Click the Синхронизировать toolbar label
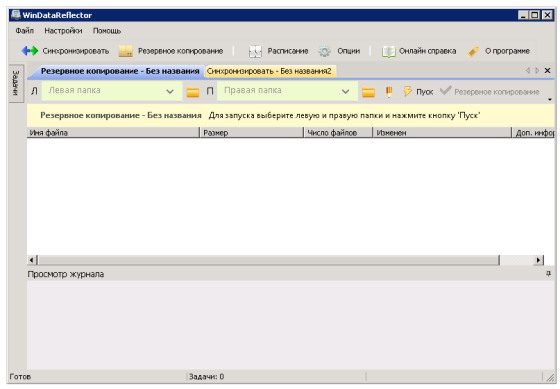 pyautogui.click(x=76, y=51)
